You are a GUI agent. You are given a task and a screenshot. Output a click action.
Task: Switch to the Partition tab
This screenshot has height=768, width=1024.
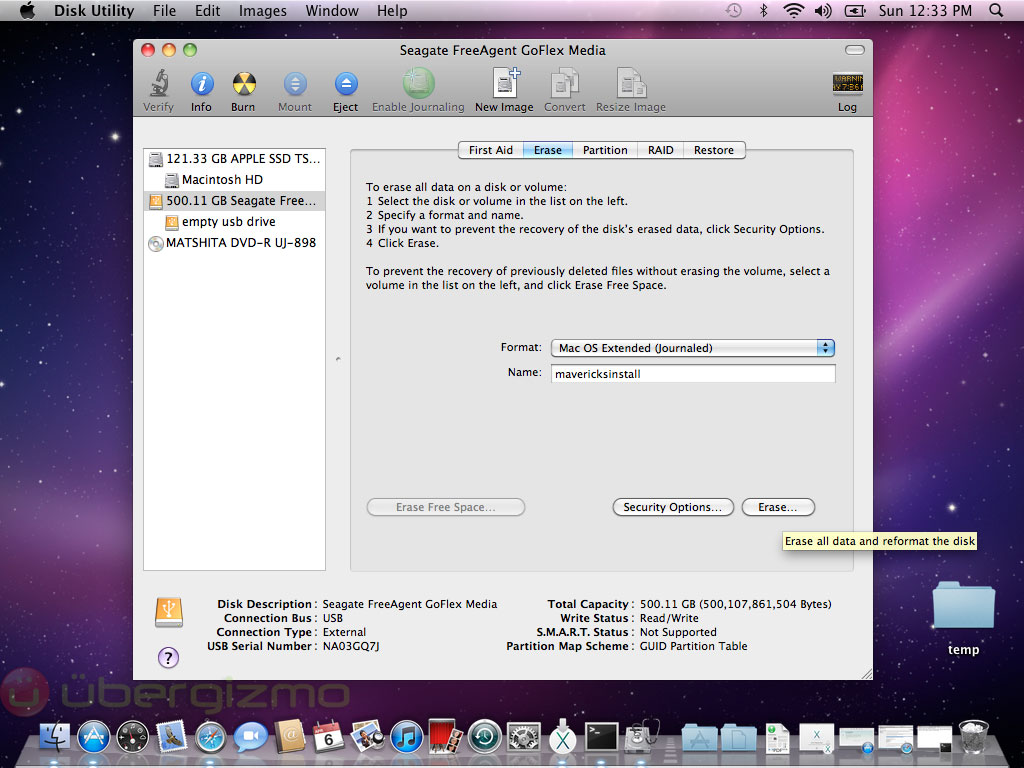pos(605,150)
